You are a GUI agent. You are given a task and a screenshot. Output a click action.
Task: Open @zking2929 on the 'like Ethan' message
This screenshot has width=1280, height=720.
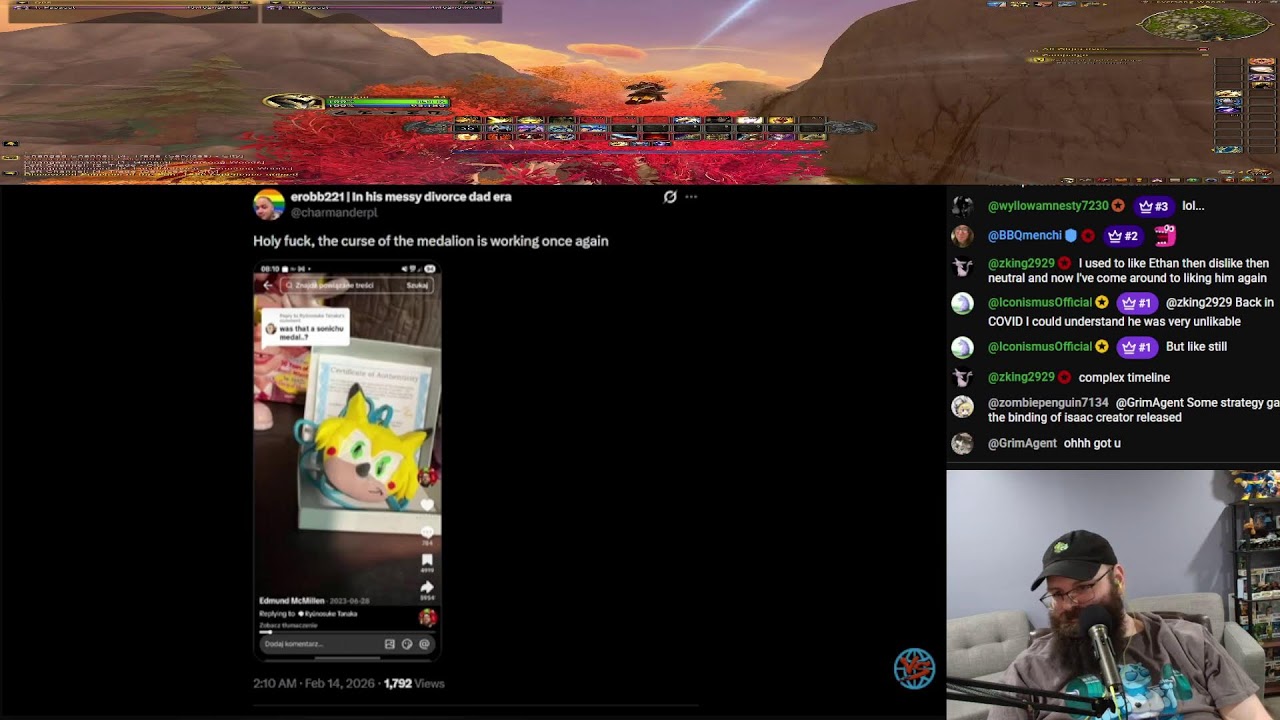coord(1020,264)
